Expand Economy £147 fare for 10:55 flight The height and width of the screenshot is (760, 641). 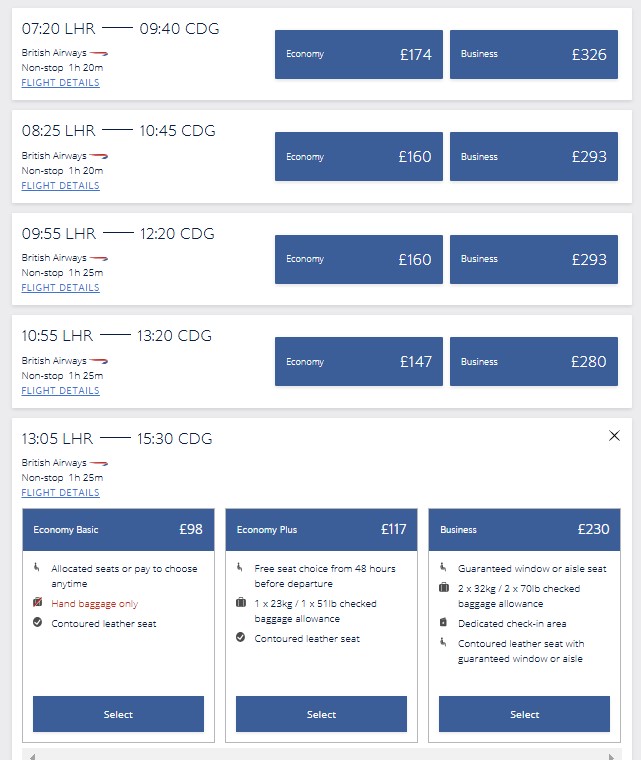[359, 362]
